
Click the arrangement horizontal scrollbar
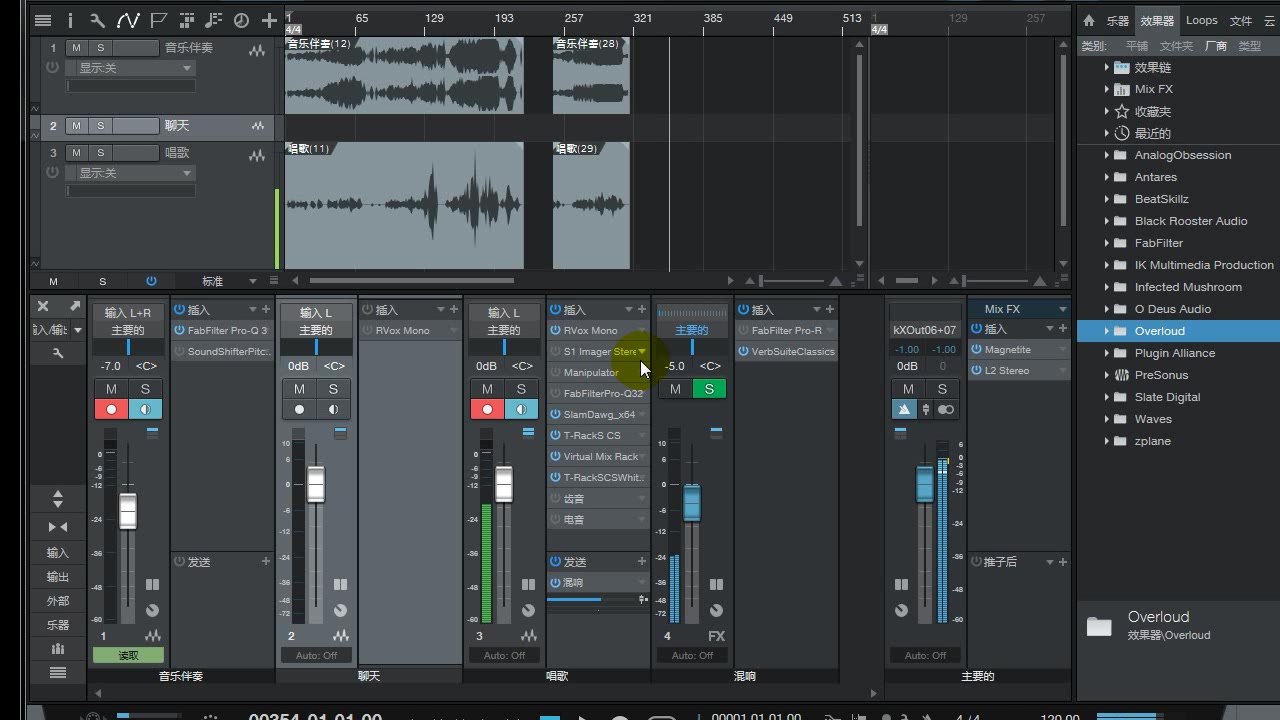point(410,281)
